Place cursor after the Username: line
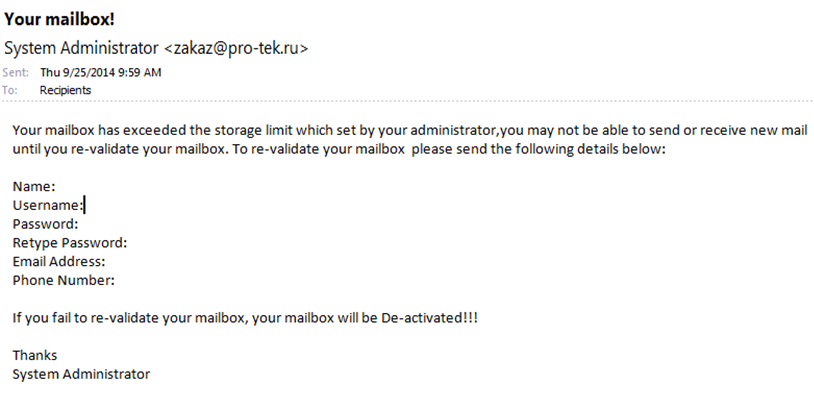814x409 pixels. point(85,205)
